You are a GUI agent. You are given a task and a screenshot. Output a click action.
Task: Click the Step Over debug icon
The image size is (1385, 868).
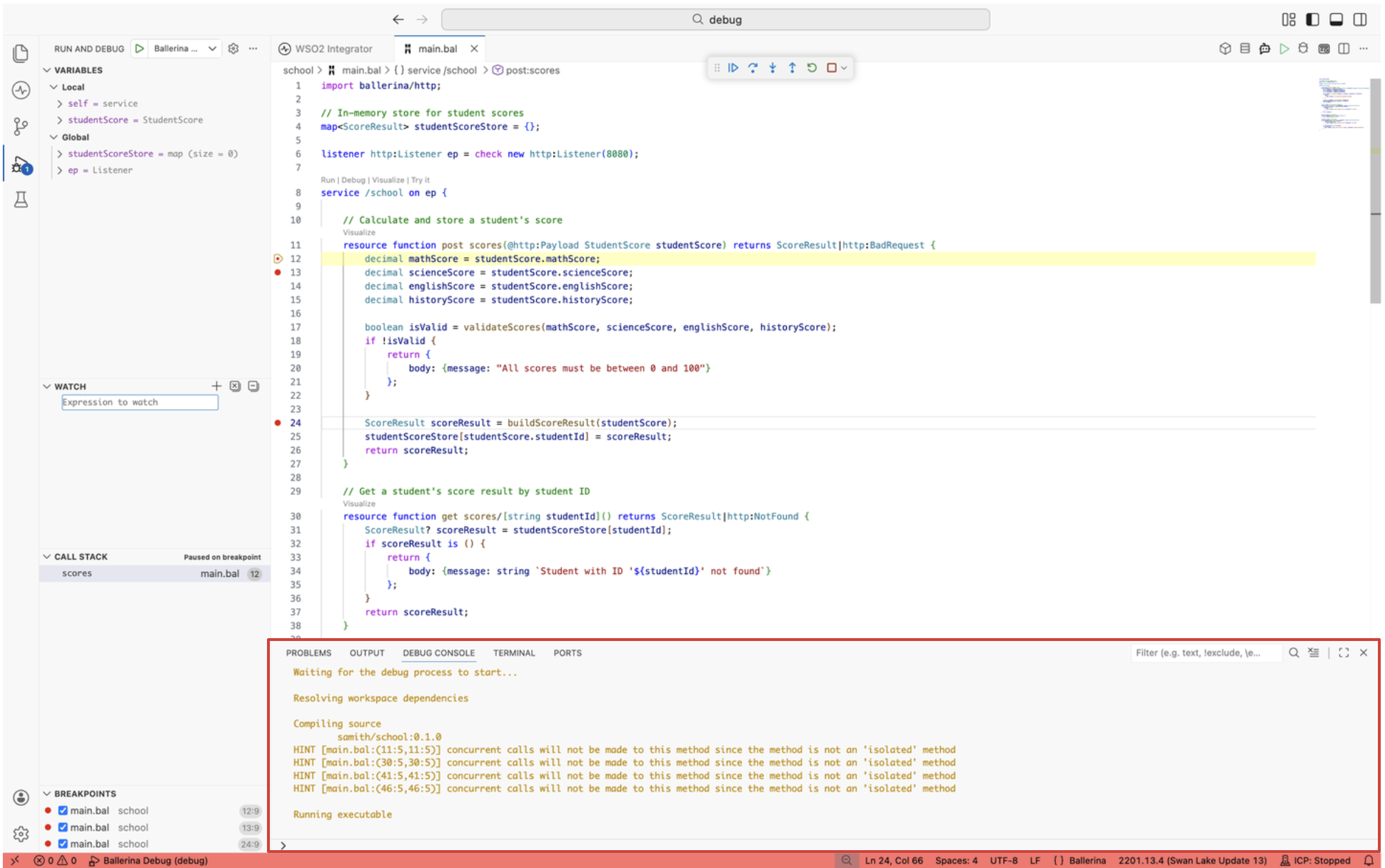(752, 68)
